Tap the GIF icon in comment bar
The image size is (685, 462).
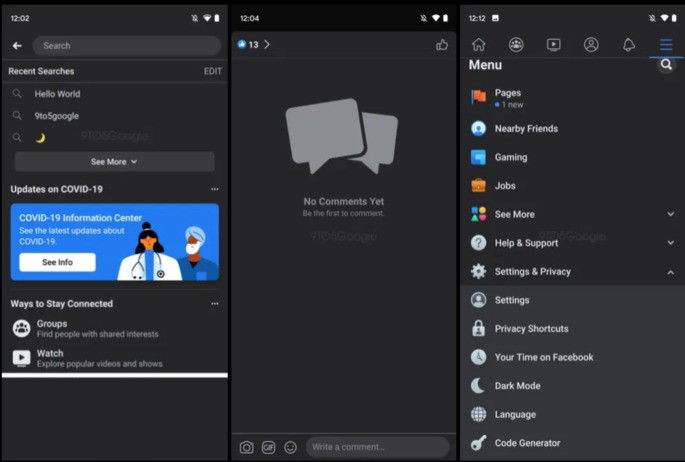(x=268, y=447)
